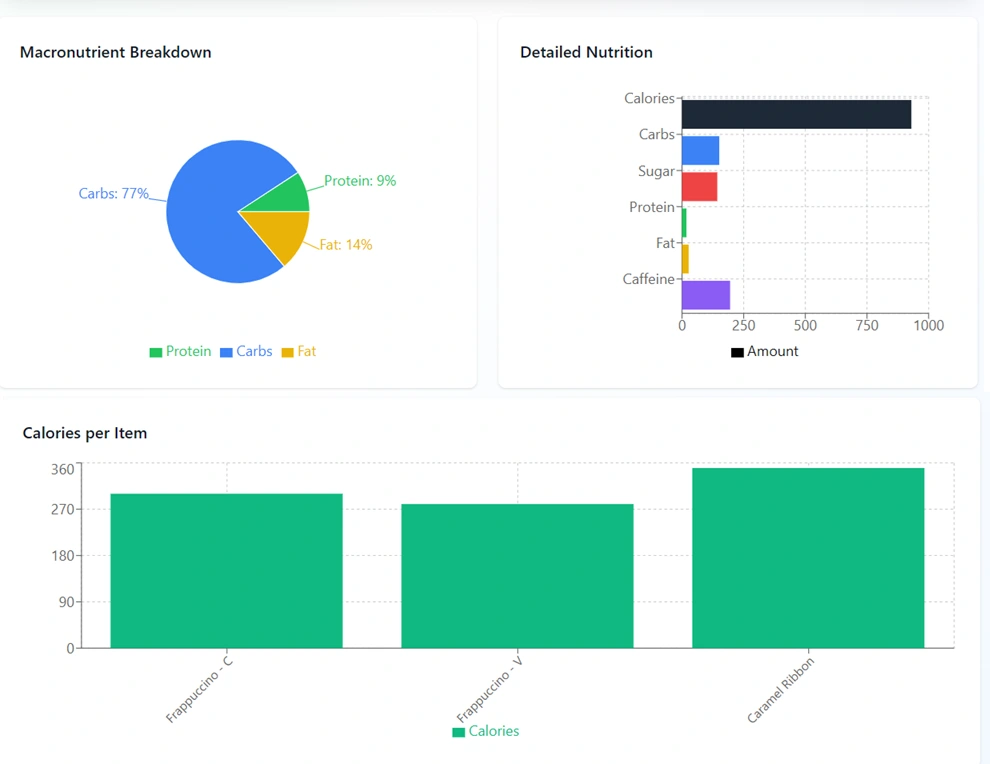Click the Caramel Ribbon calories bar
The height and width of the screenshot is (764, 990).
(808, 557)
